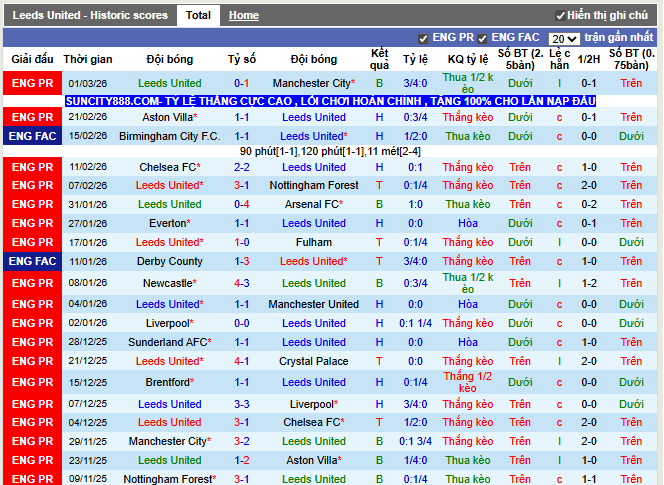The width and height of the screenshot is (664, 485).
Task: Click Thắng 1/2 kèo in Brentford row
Action: [x=468, y=382]
